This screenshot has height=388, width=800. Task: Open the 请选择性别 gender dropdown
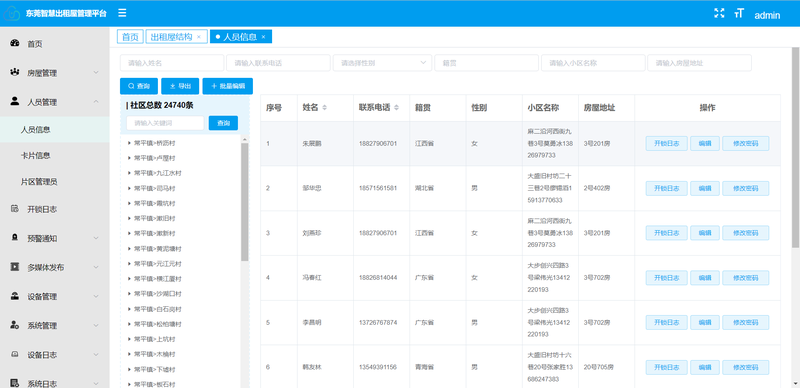click(382, 63)
